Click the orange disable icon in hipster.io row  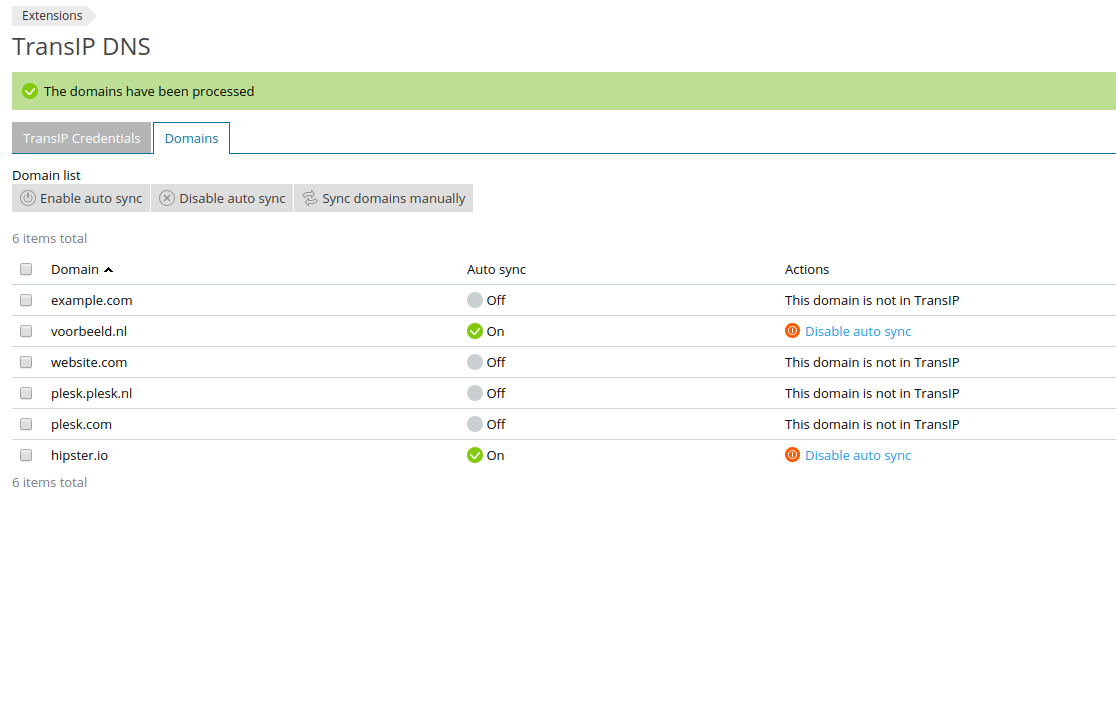(x=792, y=454)
